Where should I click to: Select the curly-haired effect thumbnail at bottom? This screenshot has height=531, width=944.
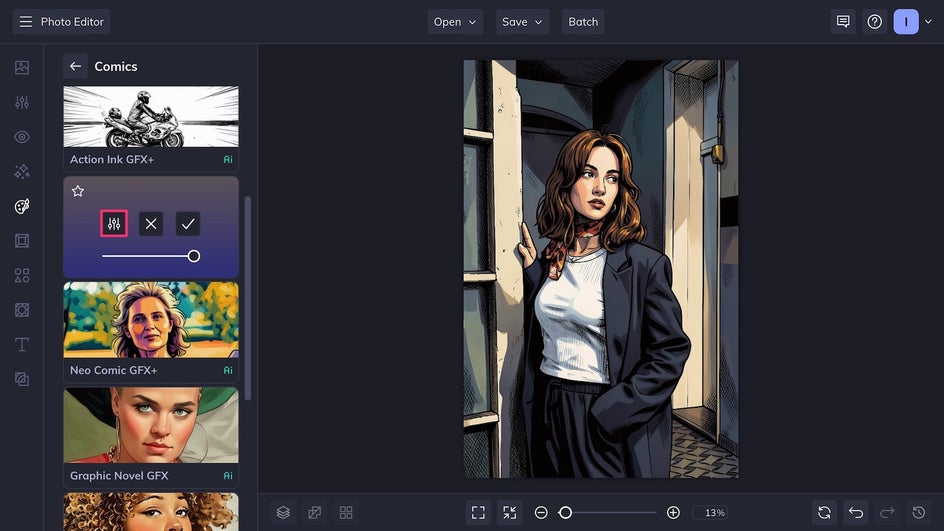click(151, 512)
